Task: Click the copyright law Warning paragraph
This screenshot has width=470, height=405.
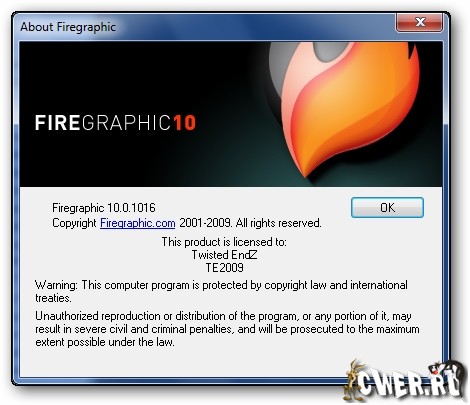Action: point(221,291)
